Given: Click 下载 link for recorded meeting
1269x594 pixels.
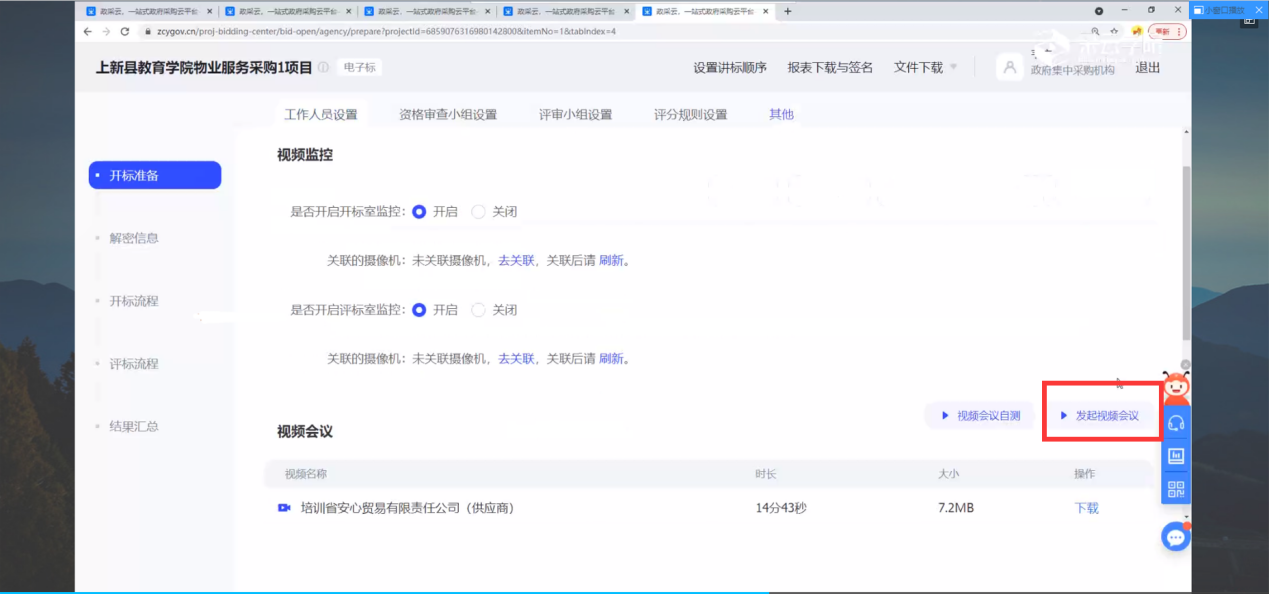Looking at the screenshot, I should click(1086, 508).
